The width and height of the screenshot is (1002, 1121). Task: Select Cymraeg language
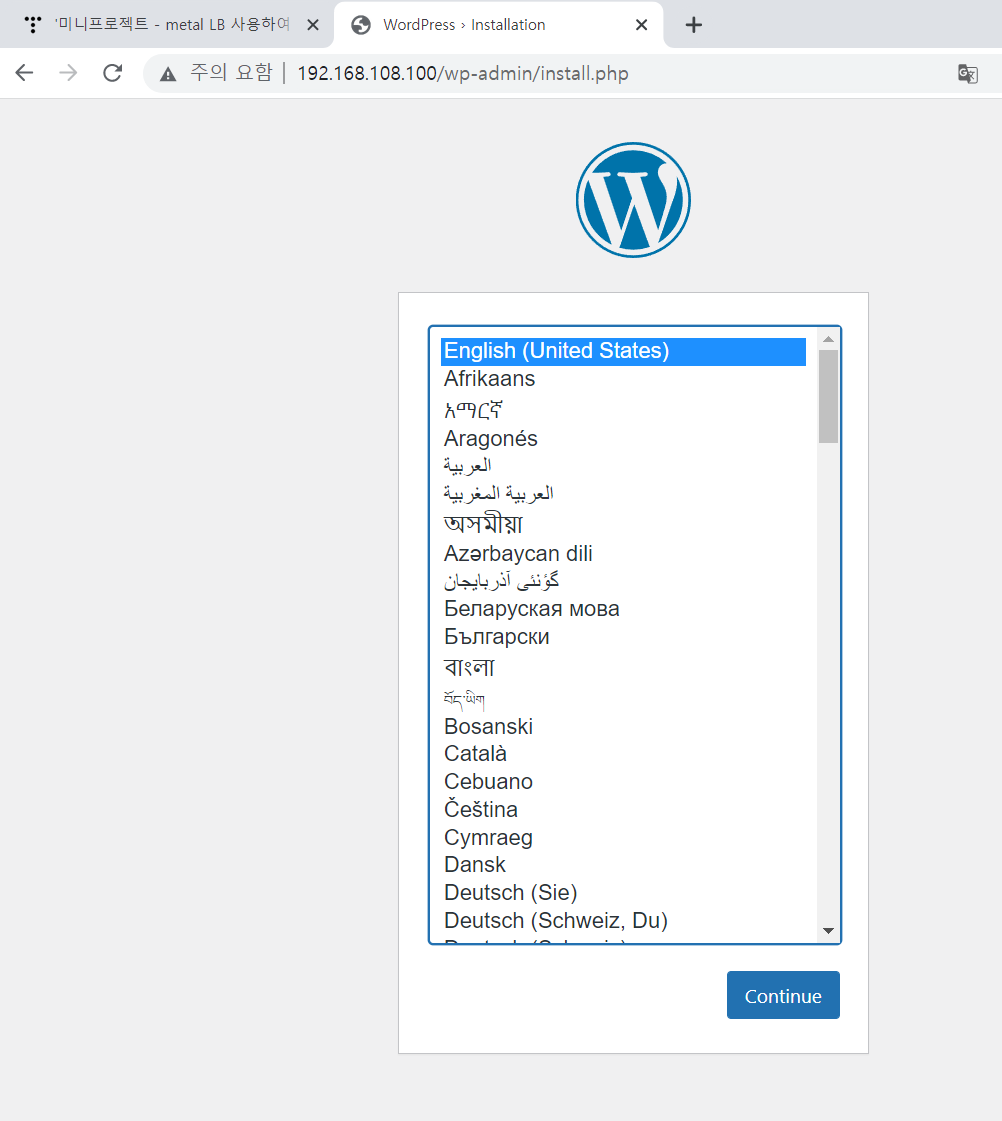(623, 837)
